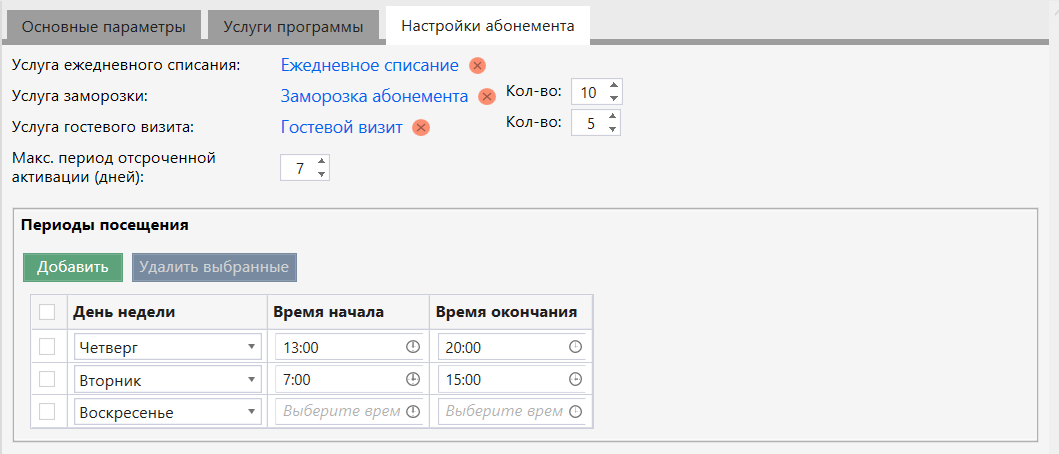Open time picker for Четверг start time
Viewport: 1059px width, 454px height.
coord(413,348)
